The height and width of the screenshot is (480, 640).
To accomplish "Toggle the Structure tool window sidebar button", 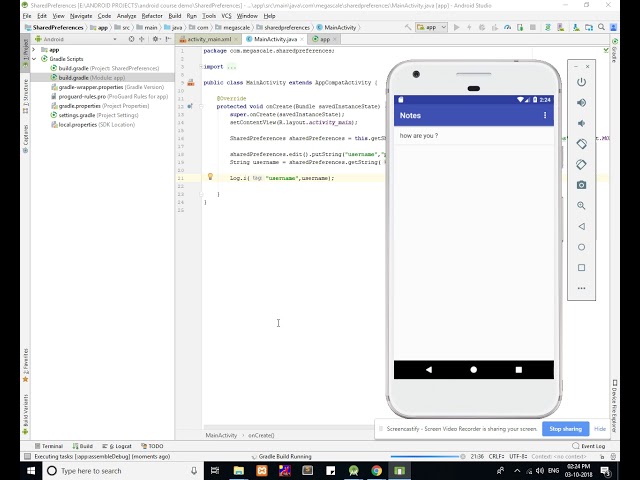I will pos(25,96).
